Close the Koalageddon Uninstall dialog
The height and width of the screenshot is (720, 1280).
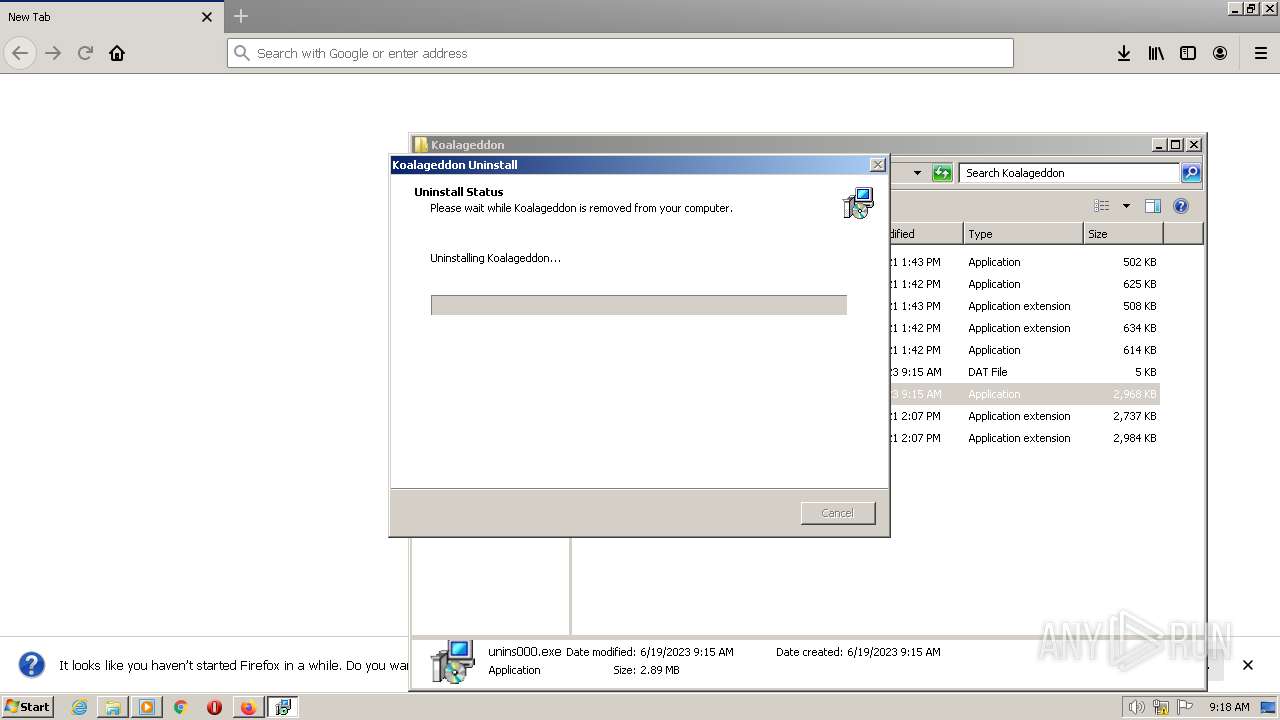click(x=877, y=165)
